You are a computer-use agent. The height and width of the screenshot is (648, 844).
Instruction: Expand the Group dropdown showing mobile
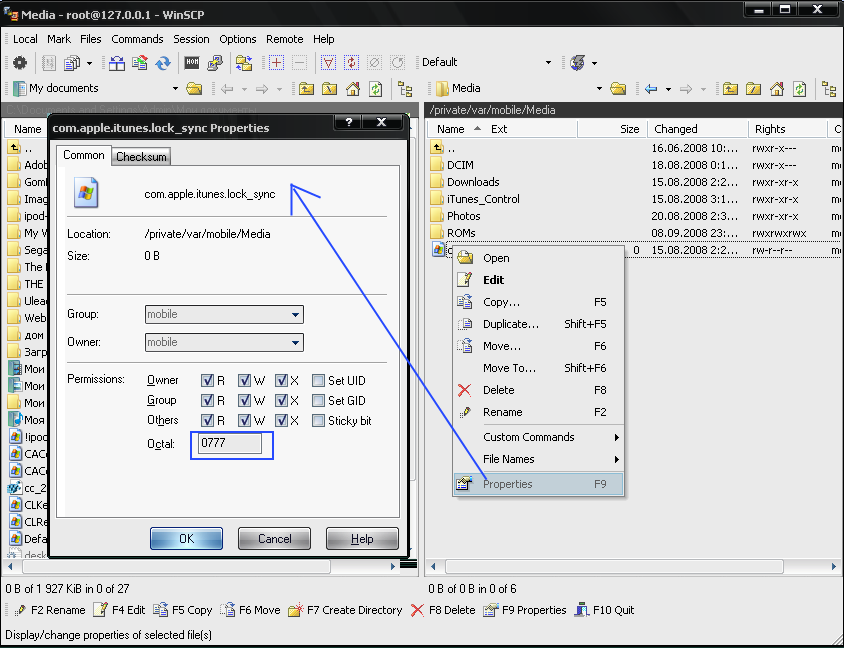click(x=295, y=315)
